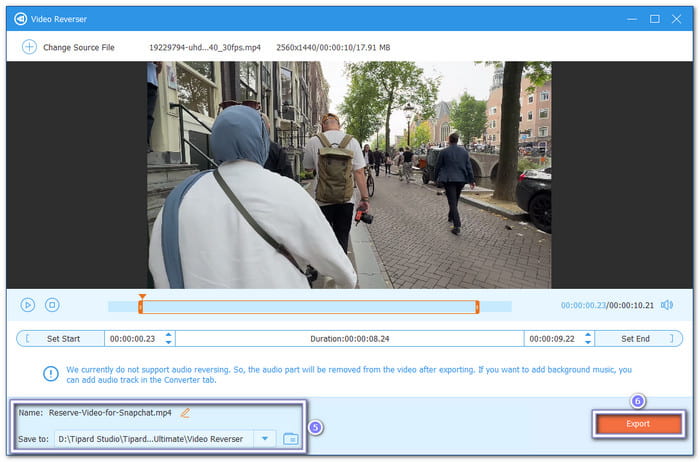Click the left trim handle on the timeline
This screenshot has width=700, height=462.
141,307
